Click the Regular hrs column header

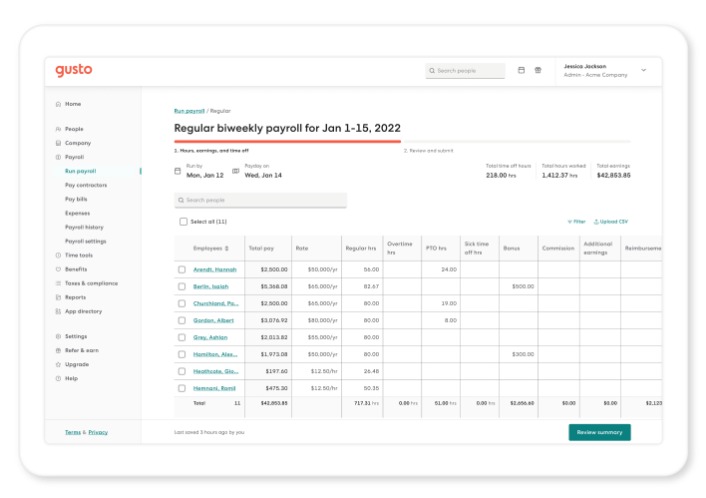[x=362, y=249]
